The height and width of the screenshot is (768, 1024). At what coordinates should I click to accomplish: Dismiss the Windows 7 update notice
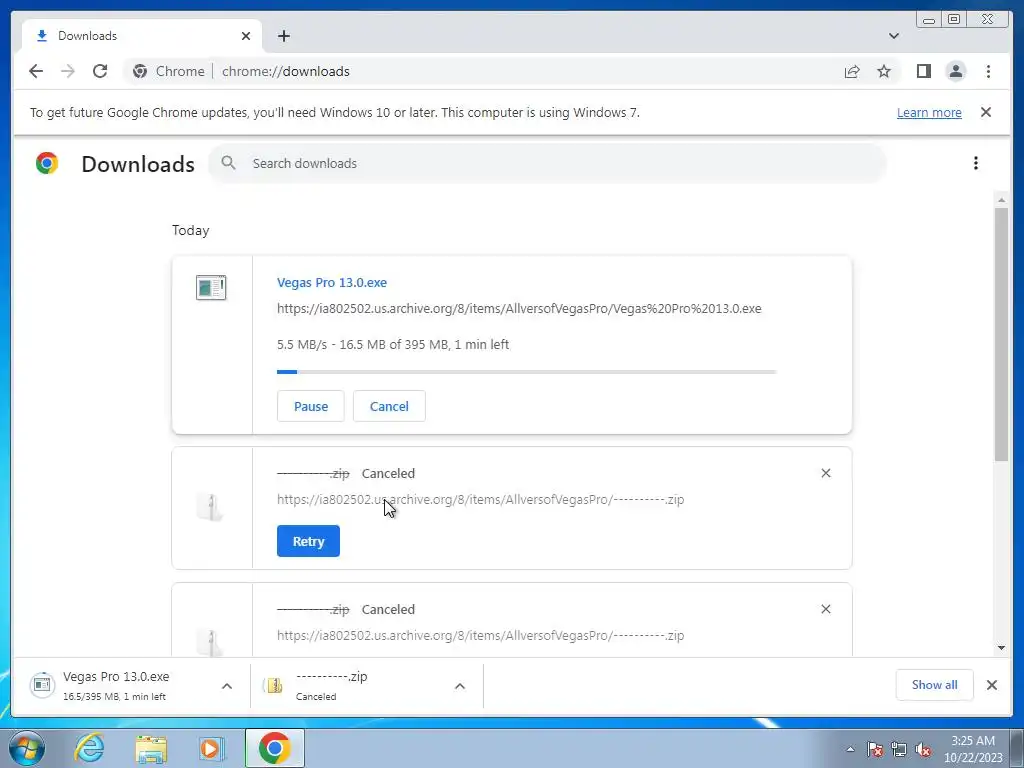986,112
